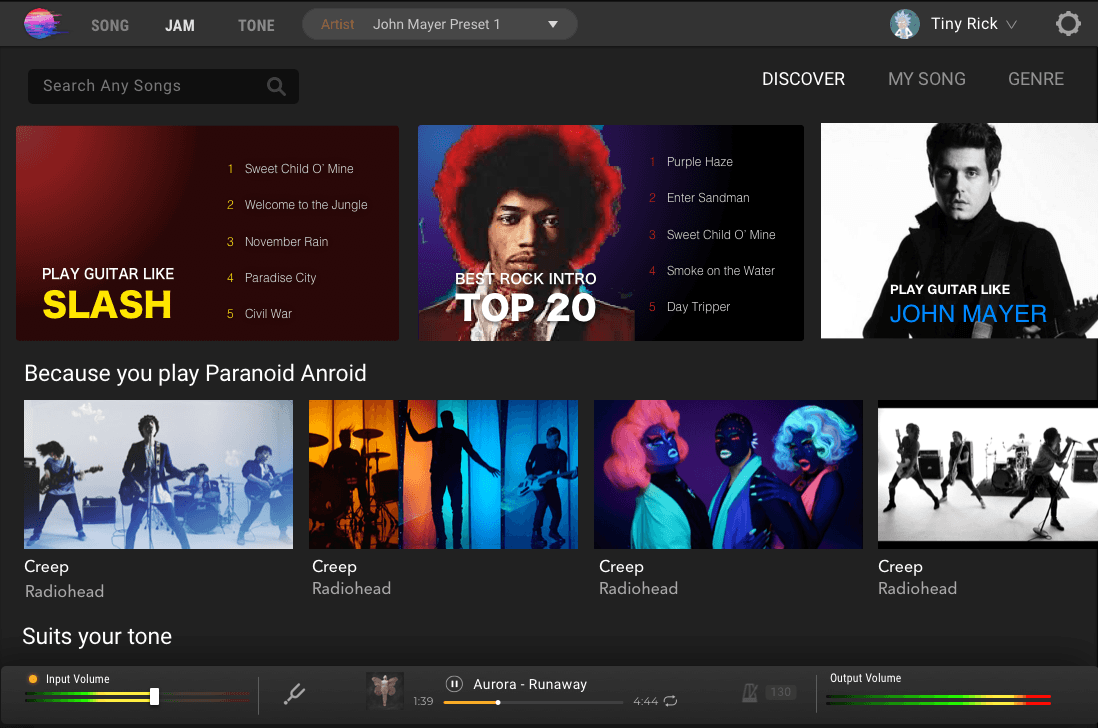Click the Tiny Rick avatar image
Viewport: 1098px width, 728px height.
pos(904,24)
